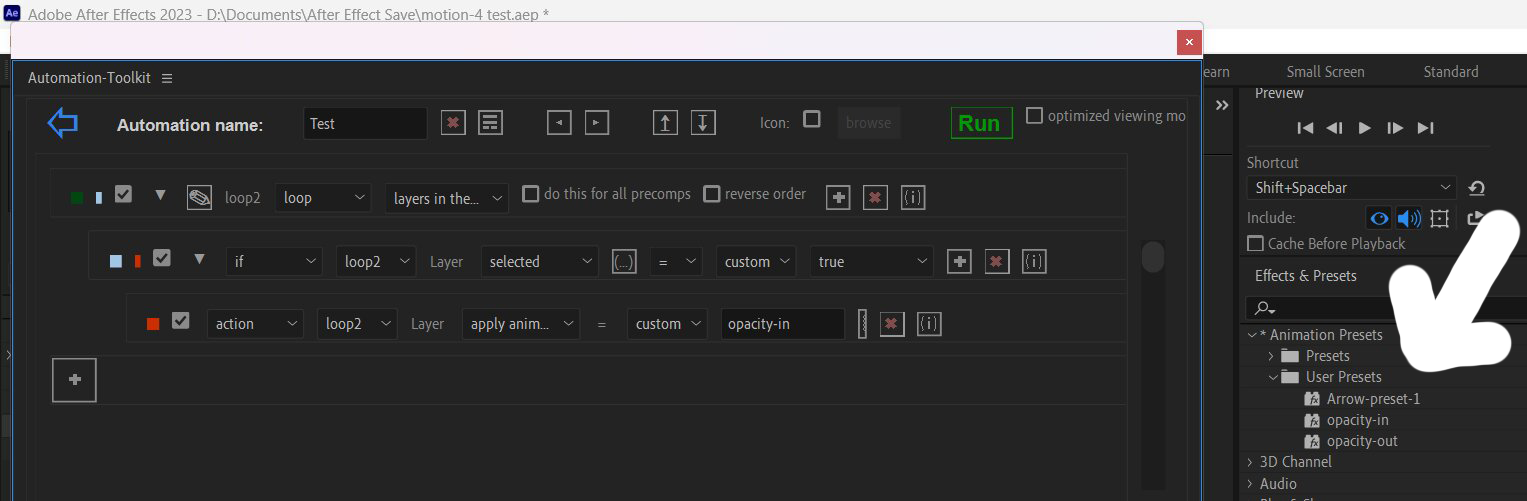Toggle overlays and layer controls icon in Include
Image resolution: width=1527 pixels, height=501 pixels.
1439,218
